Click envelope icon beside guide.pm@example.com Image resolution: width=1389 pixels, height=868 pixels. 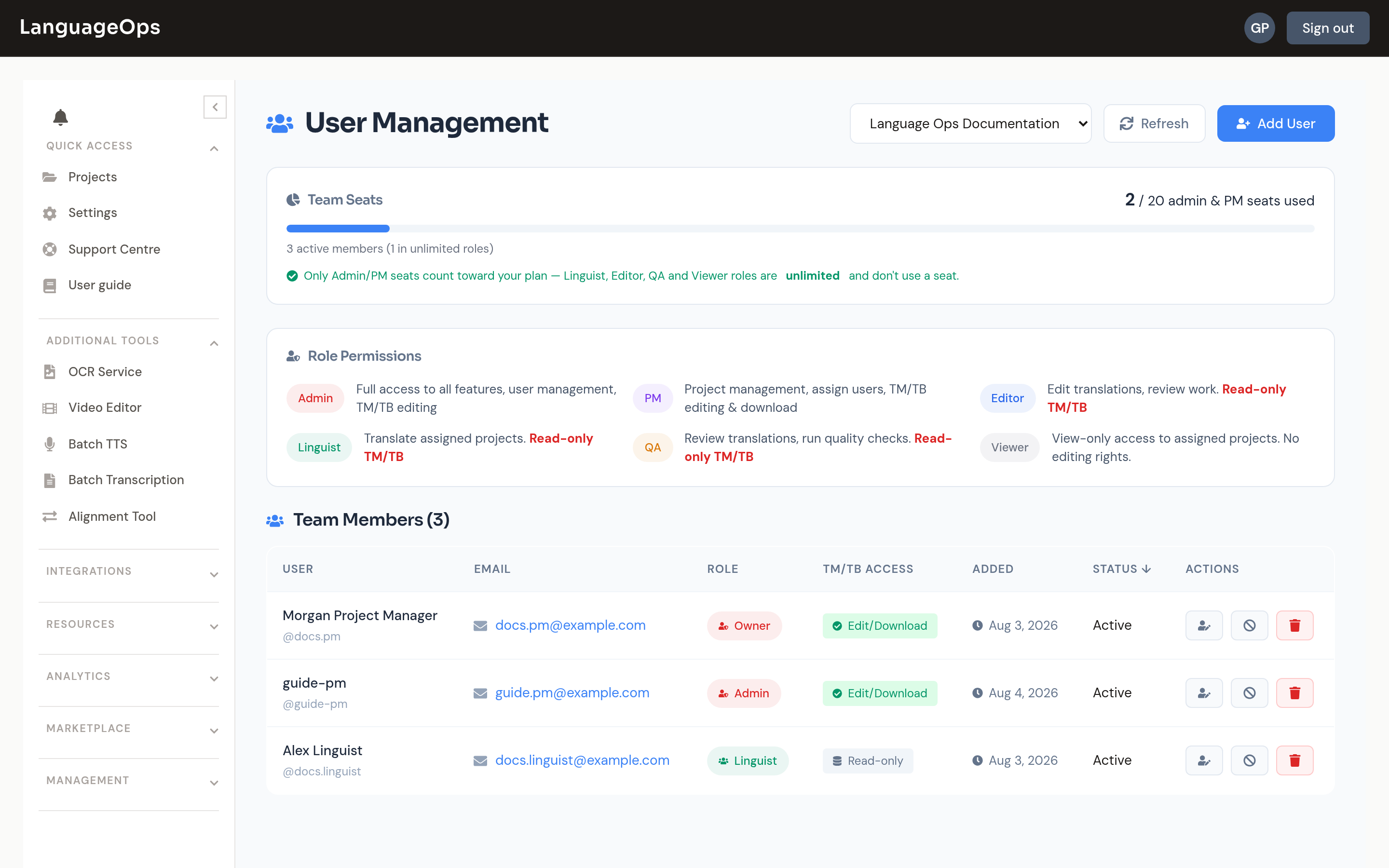480,693
